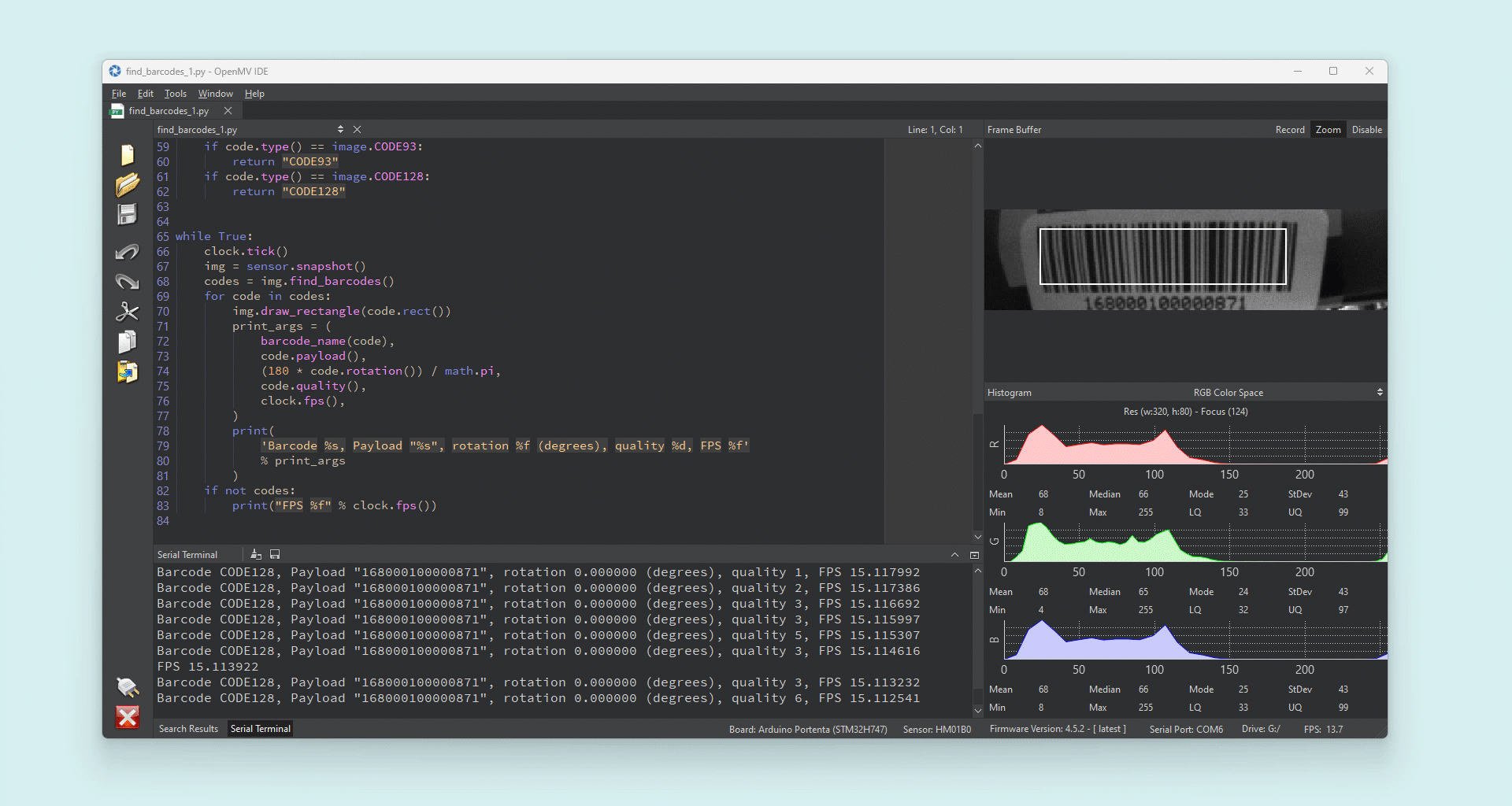Click the undock Serial Terminal panel icon

[x=974, y=555]
